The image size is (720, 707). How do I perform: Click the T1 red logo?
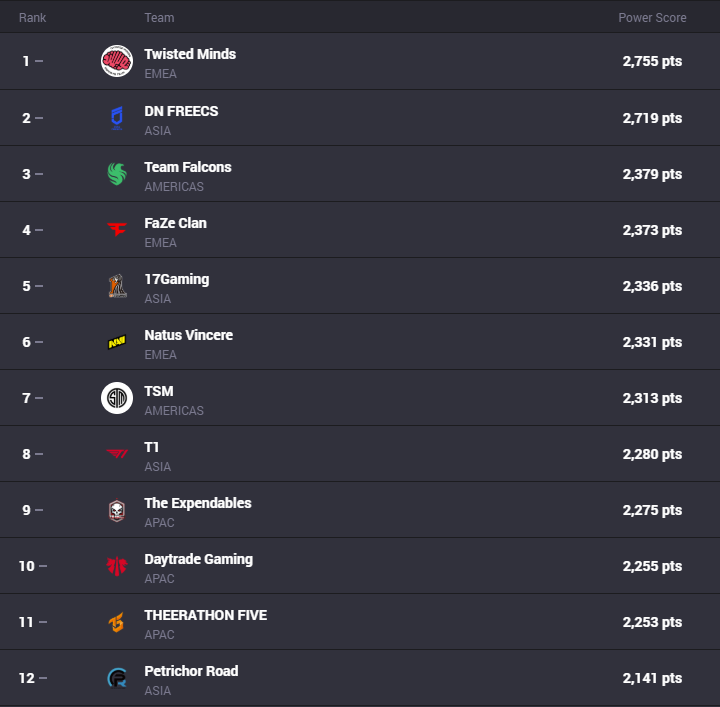(117, 454)
